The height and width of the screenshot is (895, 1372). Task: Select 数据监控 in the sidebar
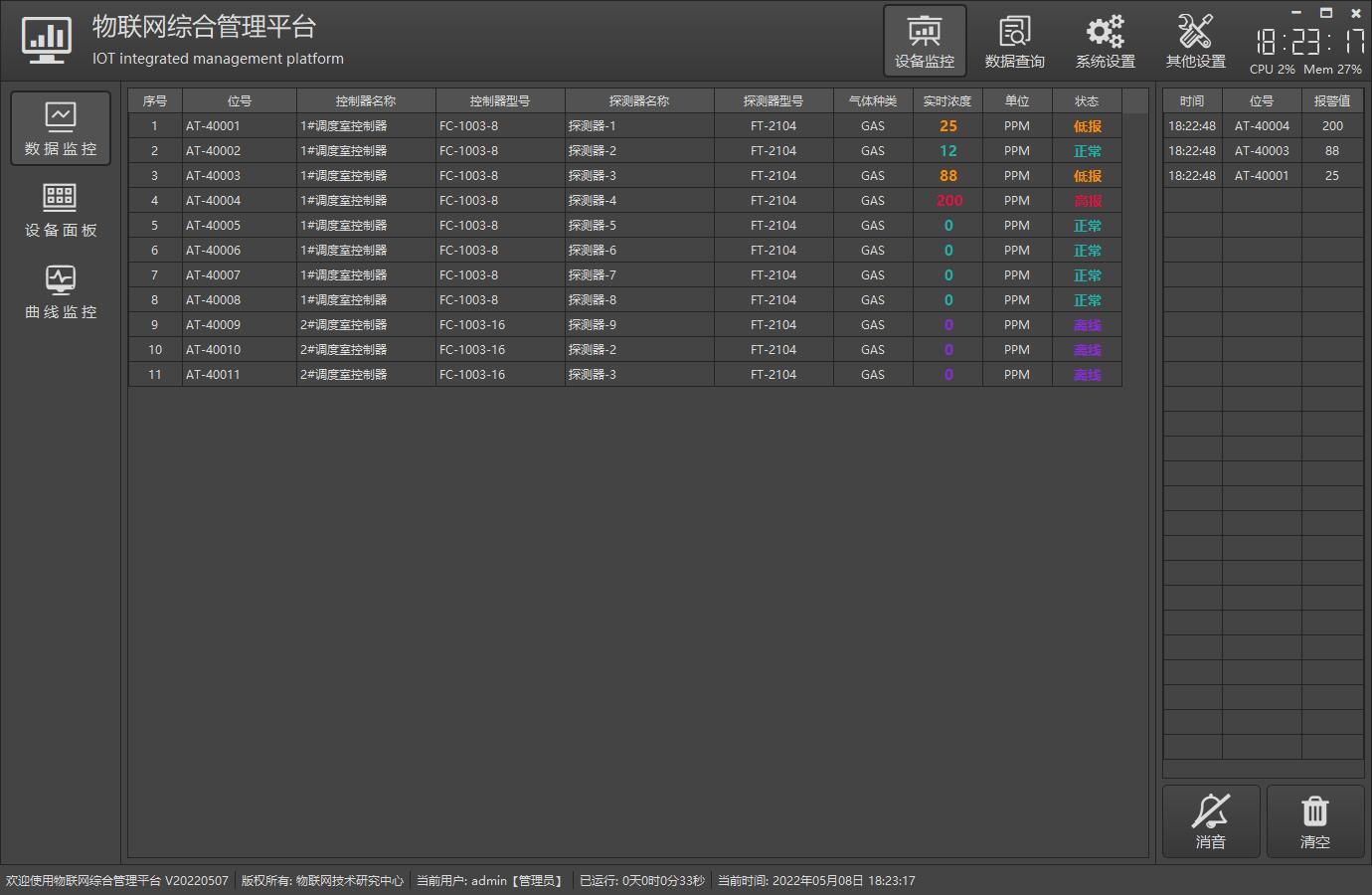pyautogui.click(x=61, y=129)
